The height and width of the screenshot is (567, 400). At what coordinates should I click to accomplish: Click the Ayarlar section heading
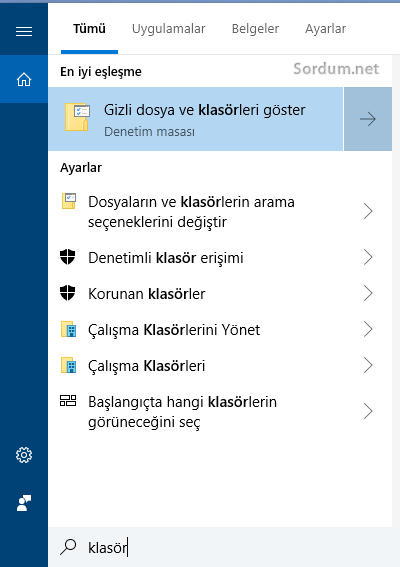coord(81,167)
